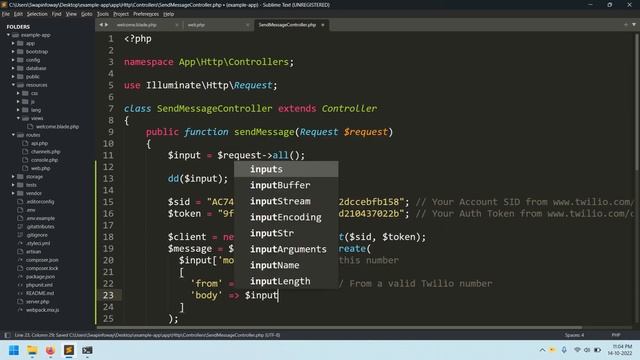Click the vendor folder icon
This screenshot has height=360, width=640.
(x=20, y=193)
